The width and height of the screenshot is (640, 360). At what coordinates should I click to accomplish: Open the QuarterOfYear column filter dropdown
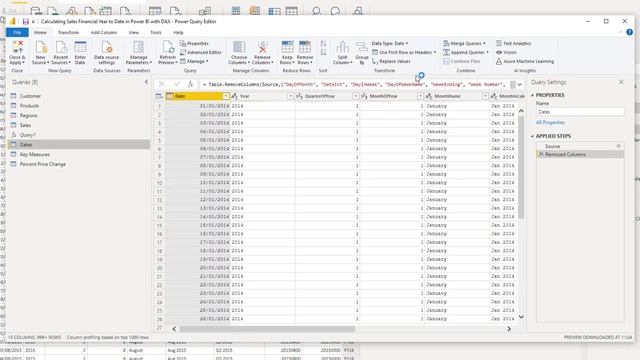(356, 96)
